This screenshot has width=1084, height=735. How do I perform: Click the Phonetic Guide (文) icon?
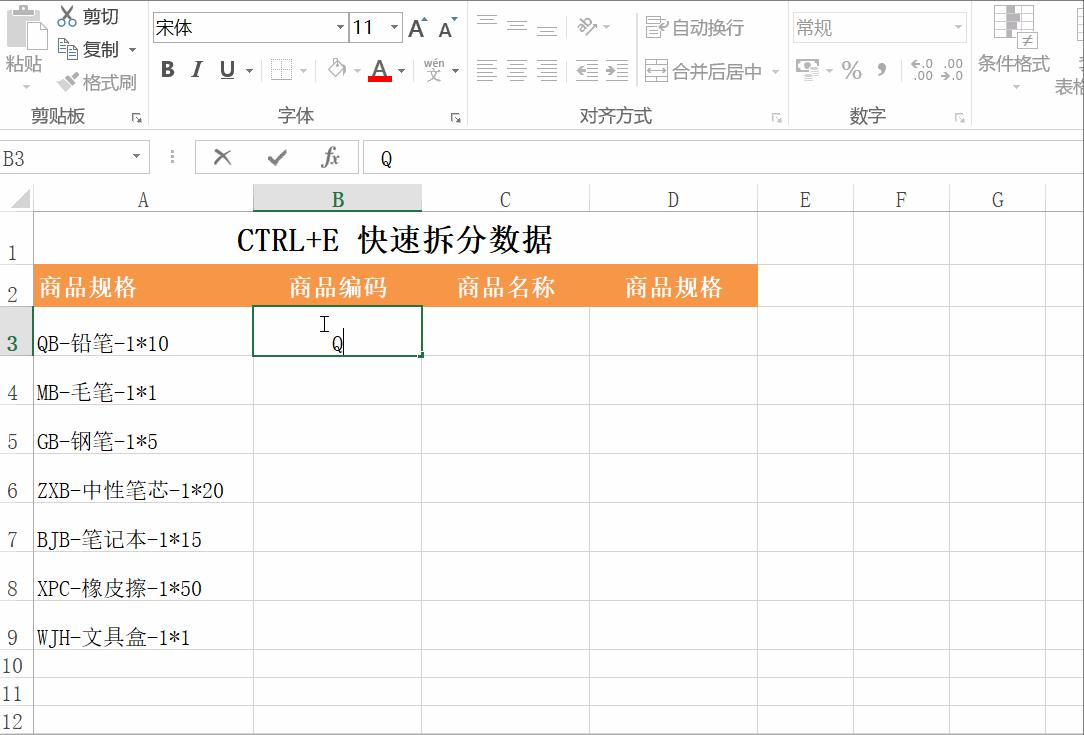(435, 70)
